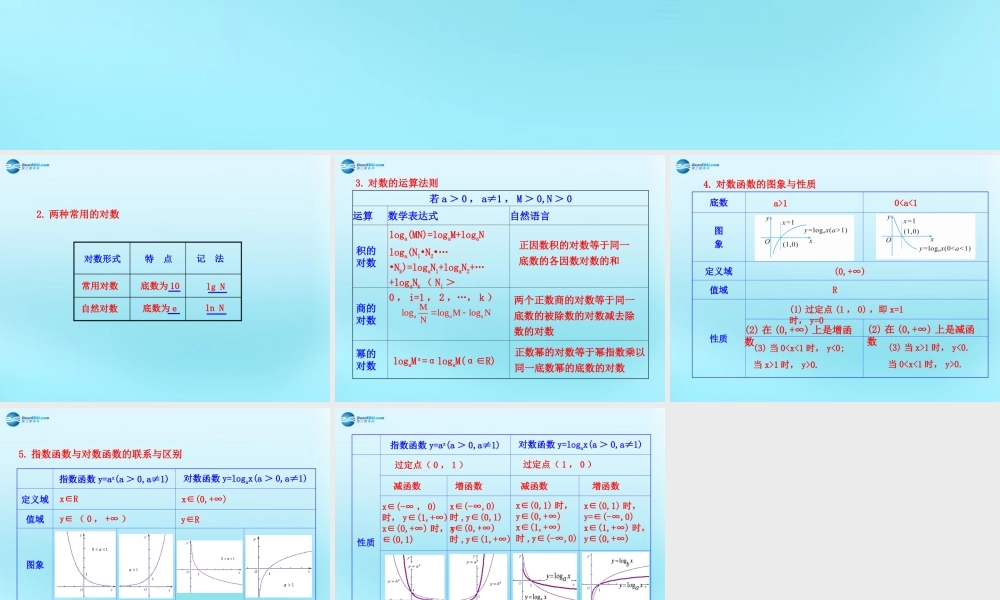Click the quotient formula with M/N fraction
This screenshot has width=1000, height=600.
[x=446, y=313]
